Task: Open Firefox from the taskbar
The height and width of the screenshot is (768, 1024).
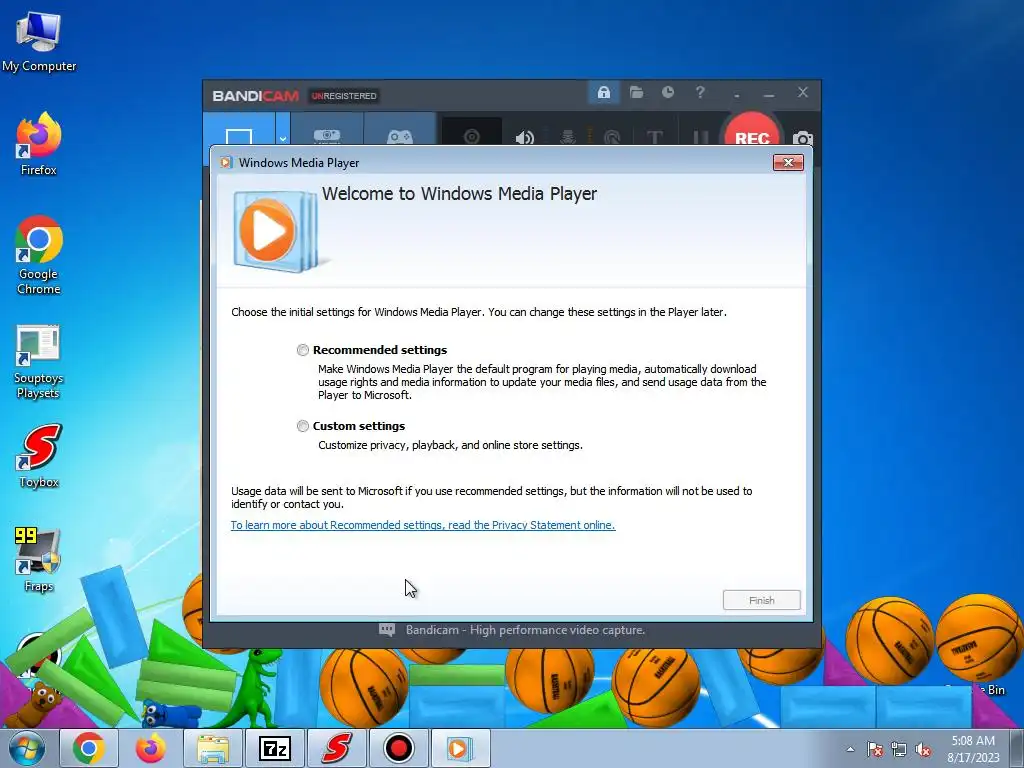Action: 151,748
